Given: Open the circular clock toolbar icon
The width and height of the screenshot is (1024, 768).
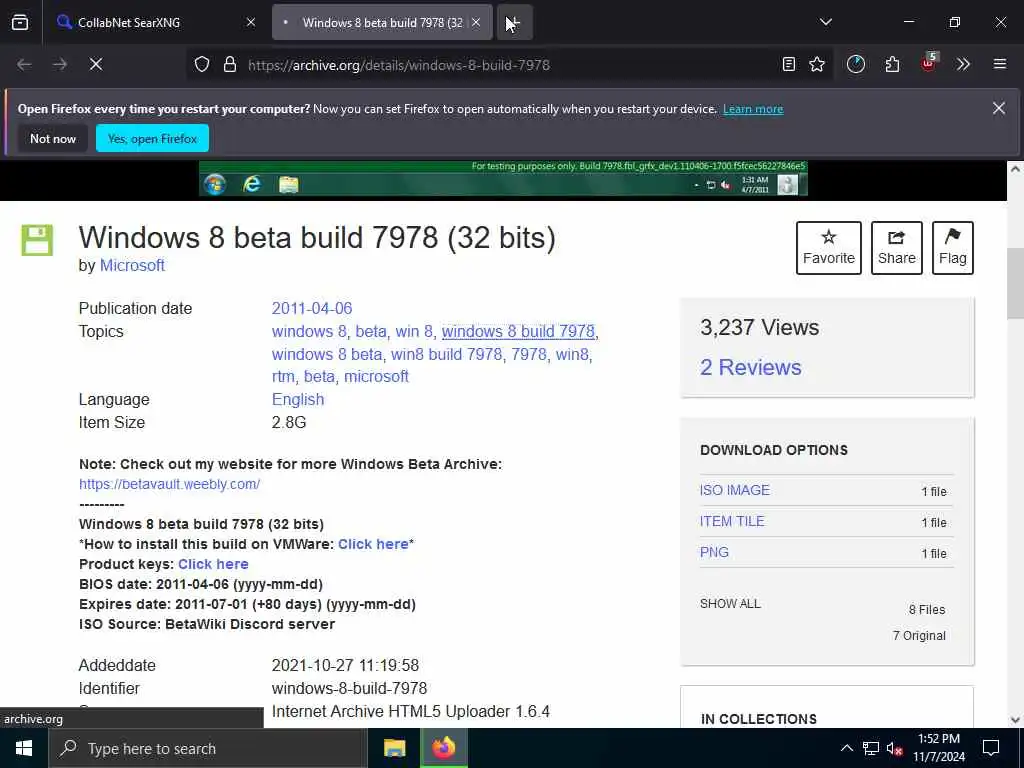Looking at the screenshot, I should [x=856, y=64].
